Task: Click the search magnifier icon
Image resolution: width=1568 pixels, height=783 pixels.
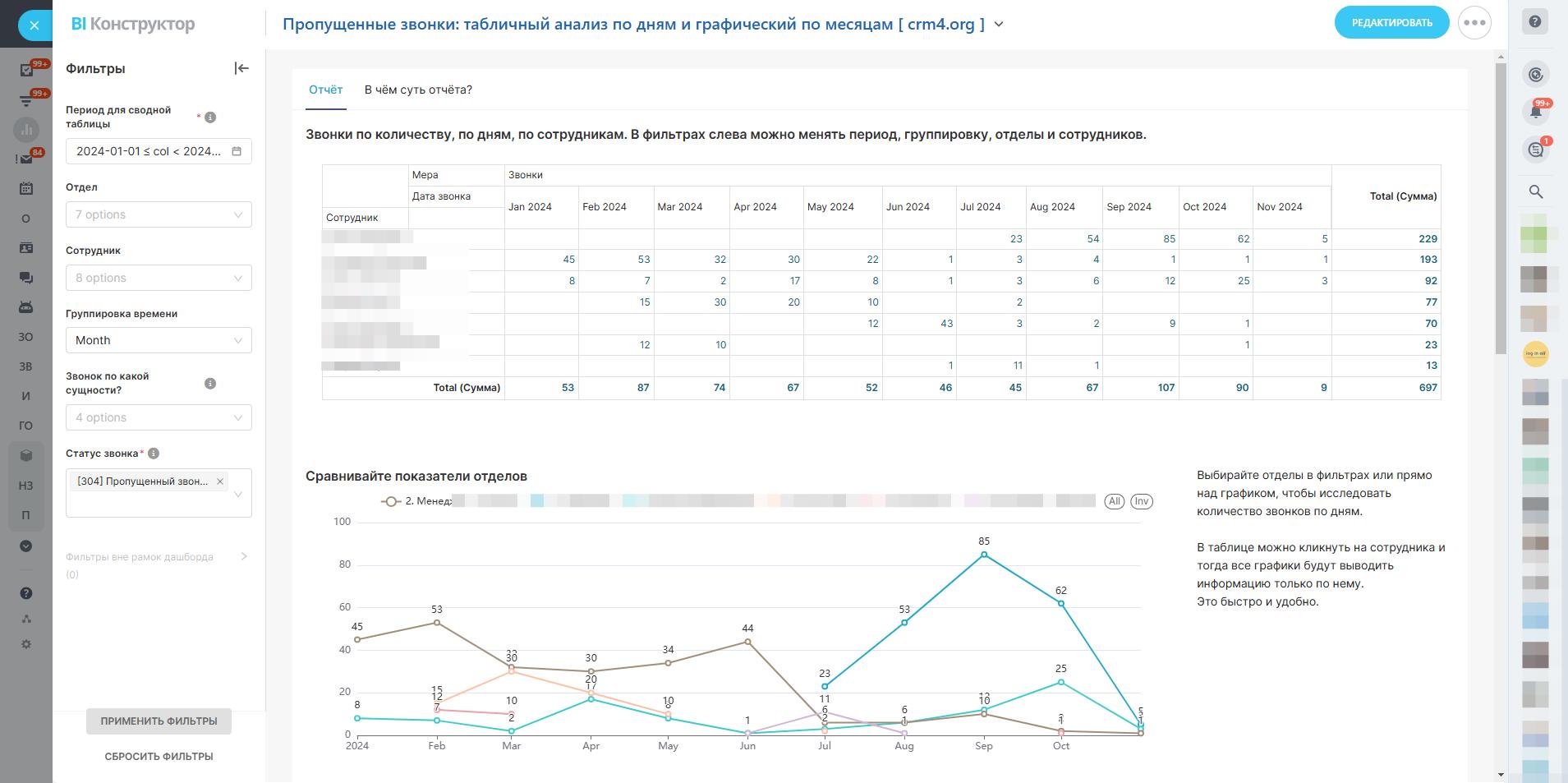Action: (1535, 191)
